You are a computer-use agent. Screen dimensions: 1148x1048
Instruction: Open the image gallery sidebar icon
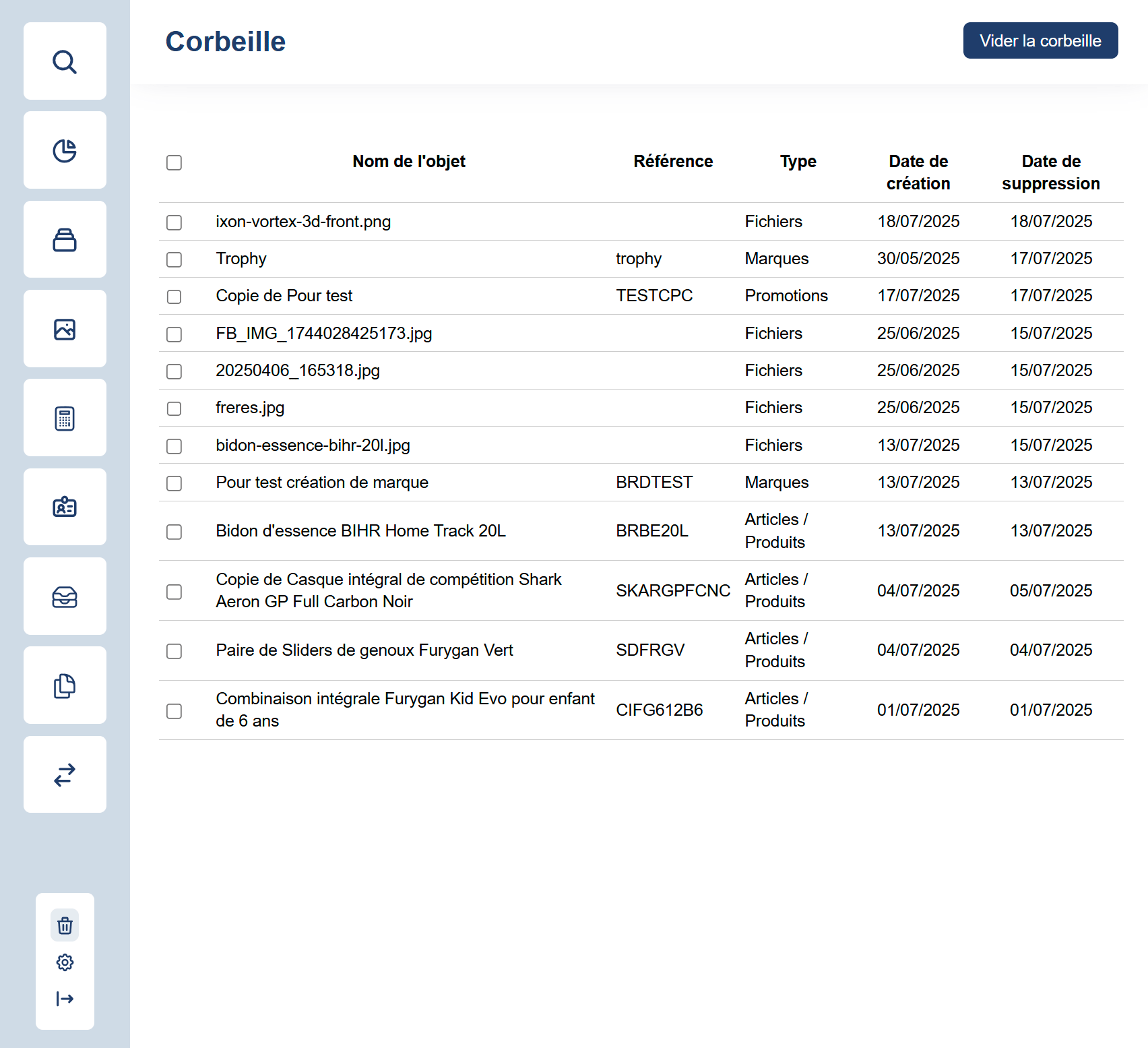(x=65, y=329)
